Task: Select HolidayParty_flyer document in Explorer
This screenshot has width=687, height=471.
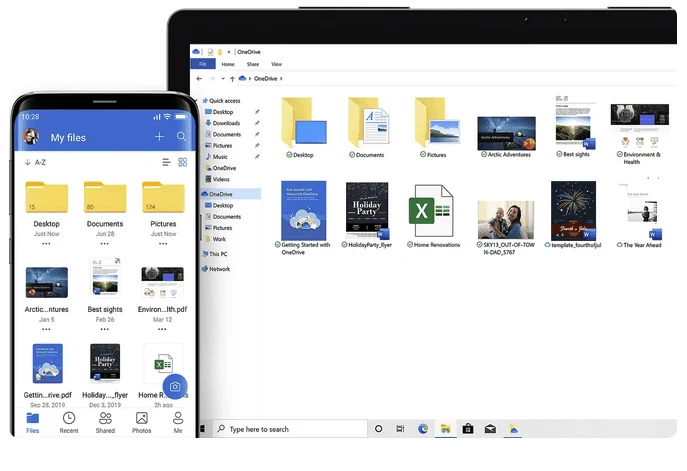Action: pos(367,215)
